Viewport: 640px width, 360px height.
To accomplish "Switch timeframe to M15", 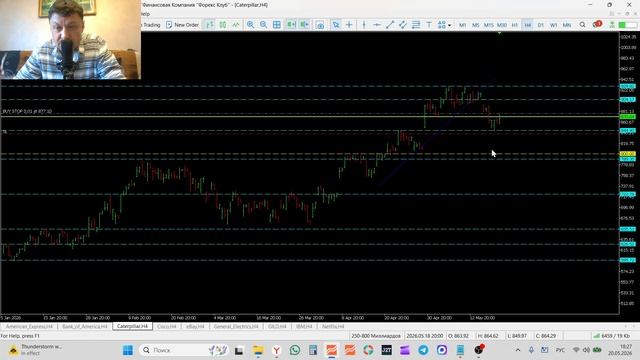I will (x=489, y=25).
